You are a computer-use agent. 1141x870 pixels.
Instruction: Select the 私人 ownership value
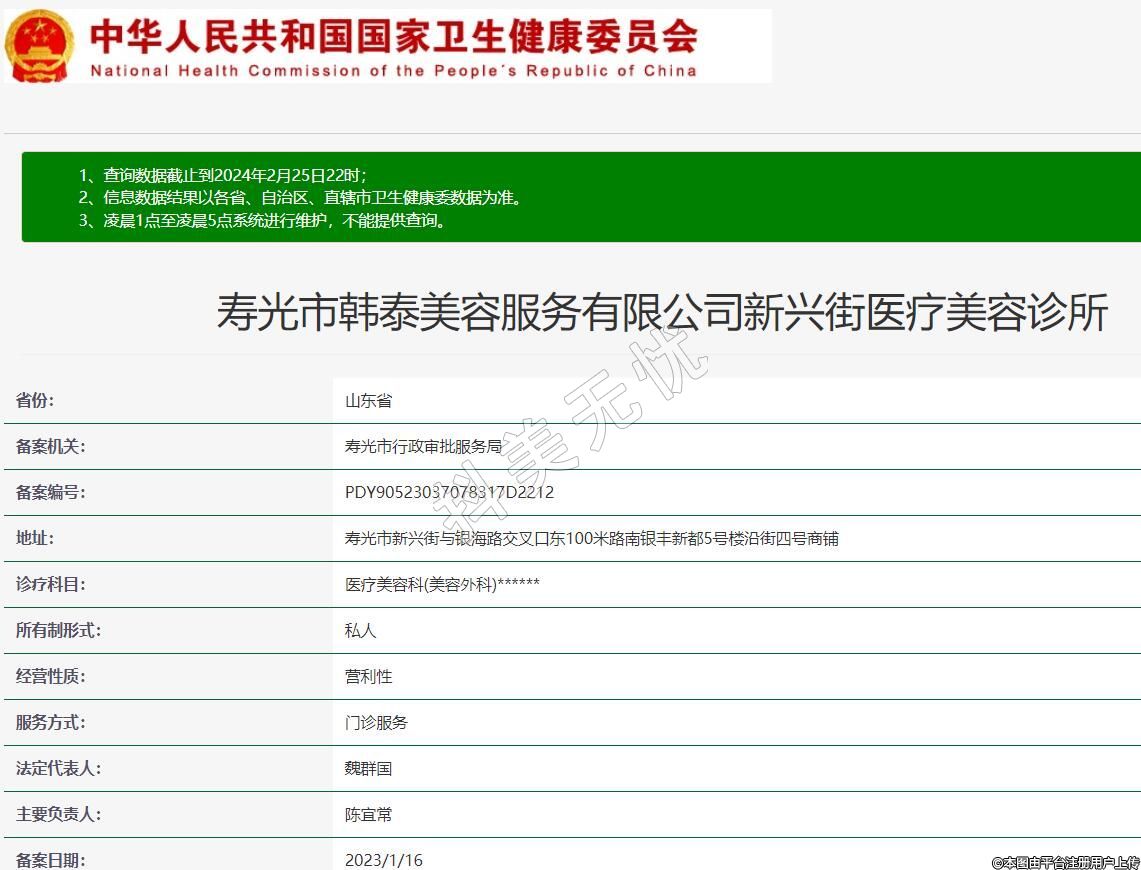pyautogui.click(x=360, y=631)
